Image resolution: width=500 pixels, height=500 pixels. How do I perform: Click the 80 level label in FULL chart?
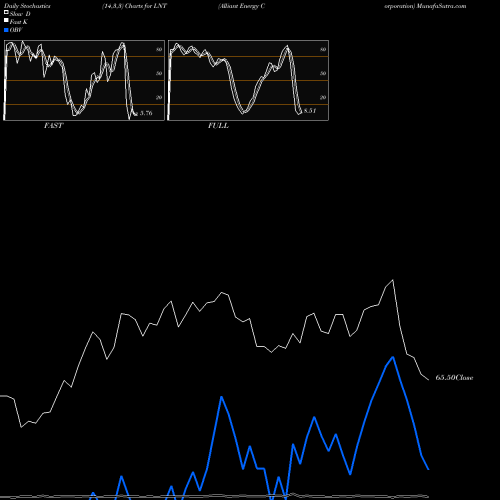coord(323,49)
